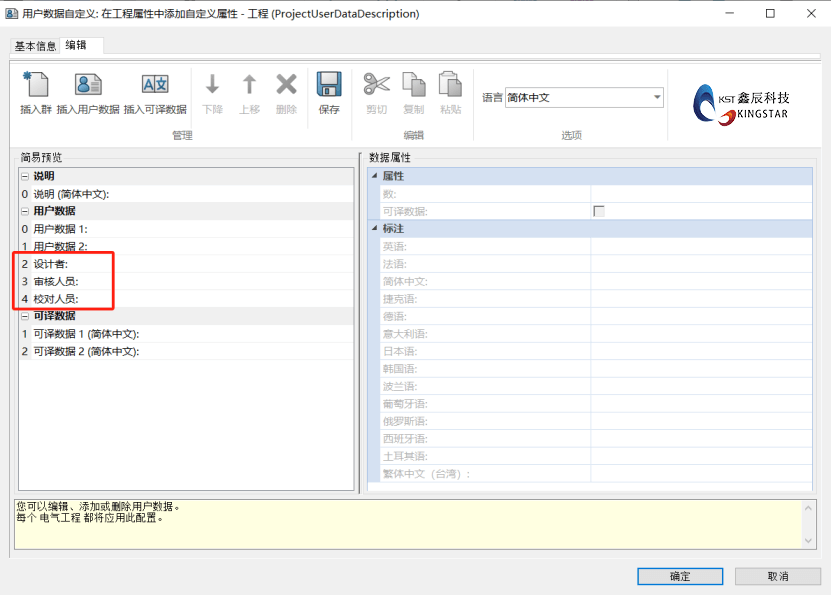Click the 删除 (Delete) X icon

point(286,86)
